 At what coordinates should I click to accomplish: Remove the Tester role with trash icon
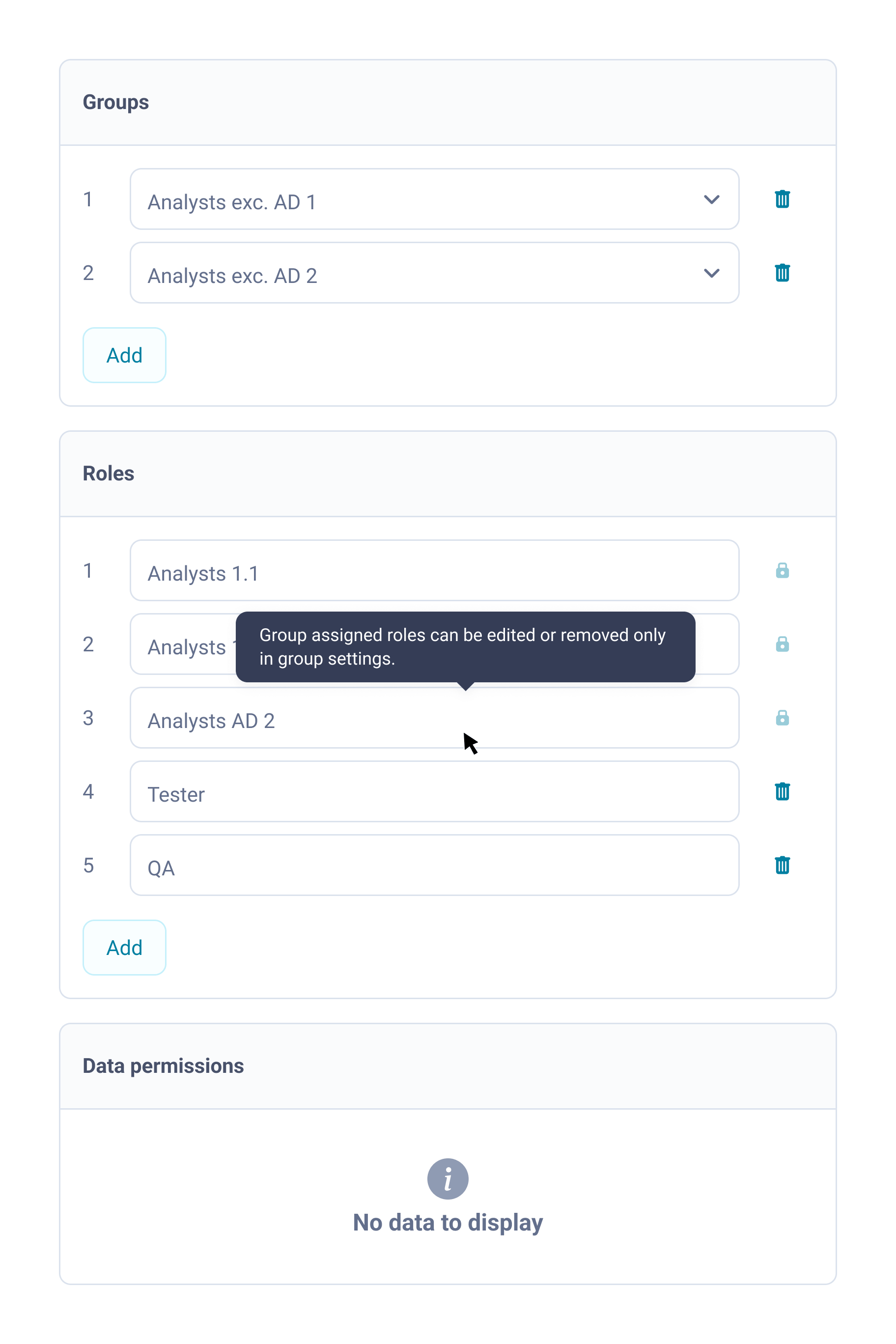(782, 791)
